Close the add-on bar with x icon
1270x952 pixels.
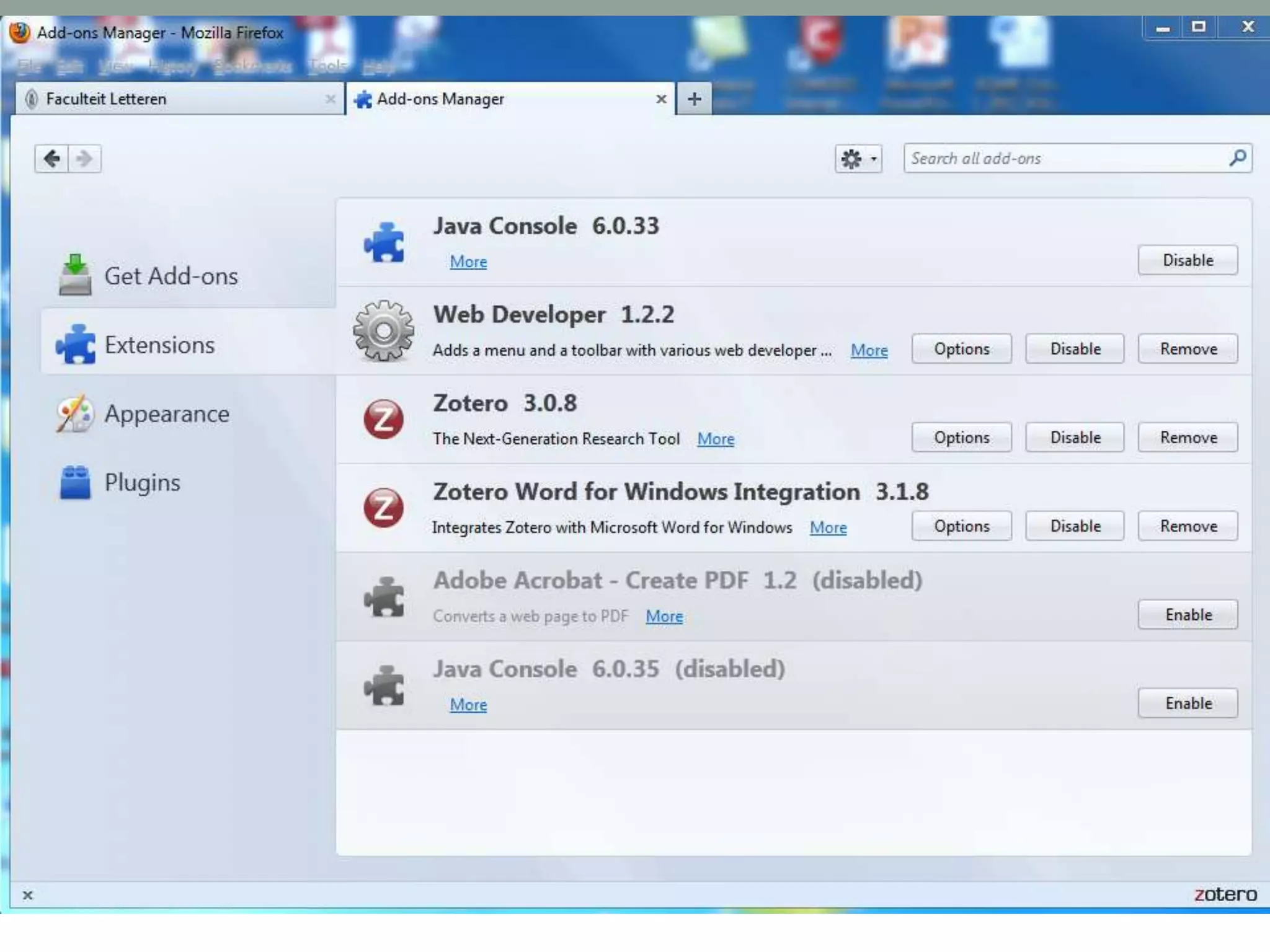(27, 895)
